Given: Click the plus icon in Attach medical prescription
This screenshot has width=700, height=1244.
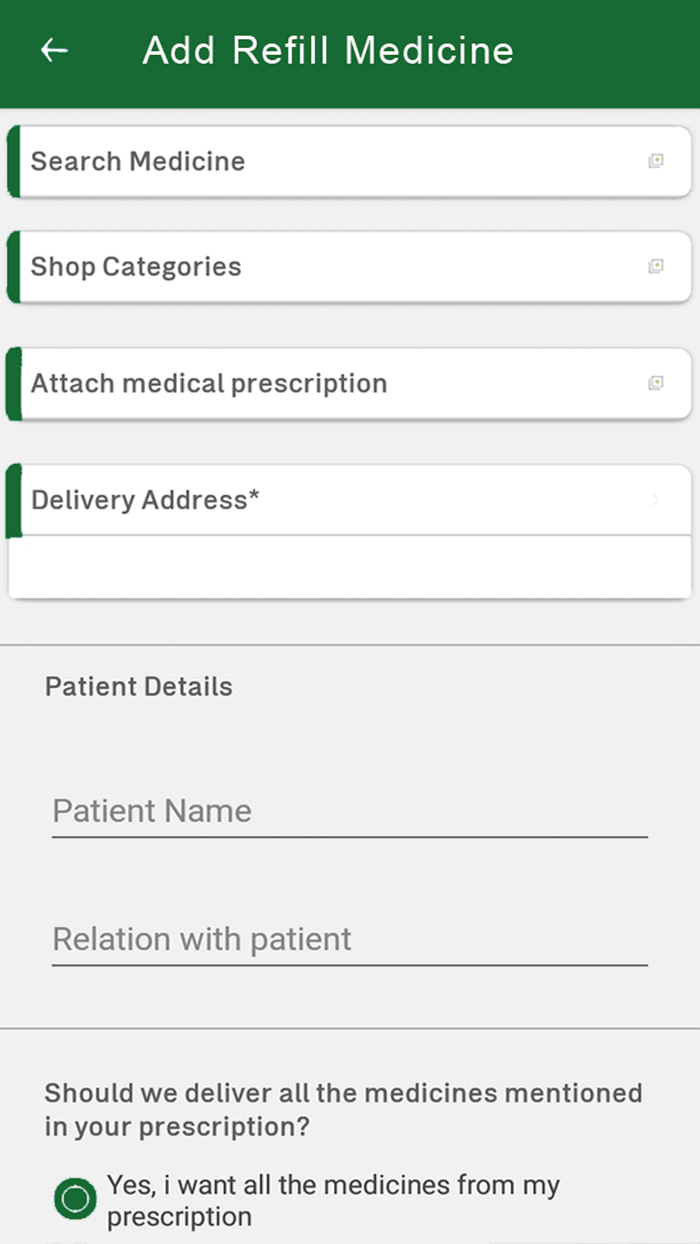Looking at the screenshot, I should [x=657, y=383].
